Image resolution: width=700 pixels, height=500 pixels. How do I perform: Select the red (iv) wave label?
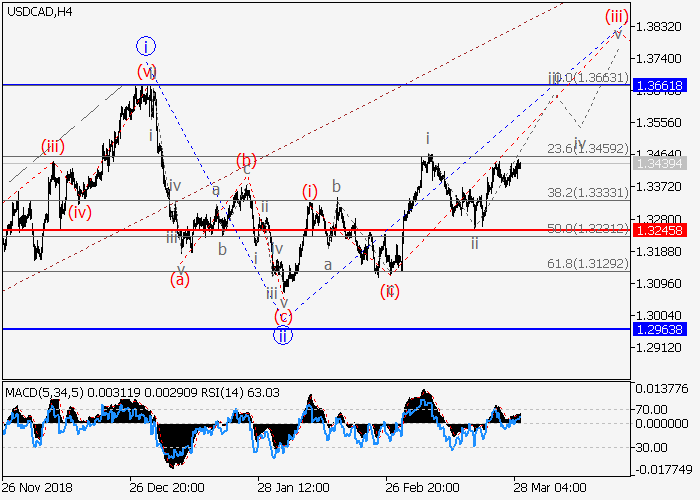[80, 211]
